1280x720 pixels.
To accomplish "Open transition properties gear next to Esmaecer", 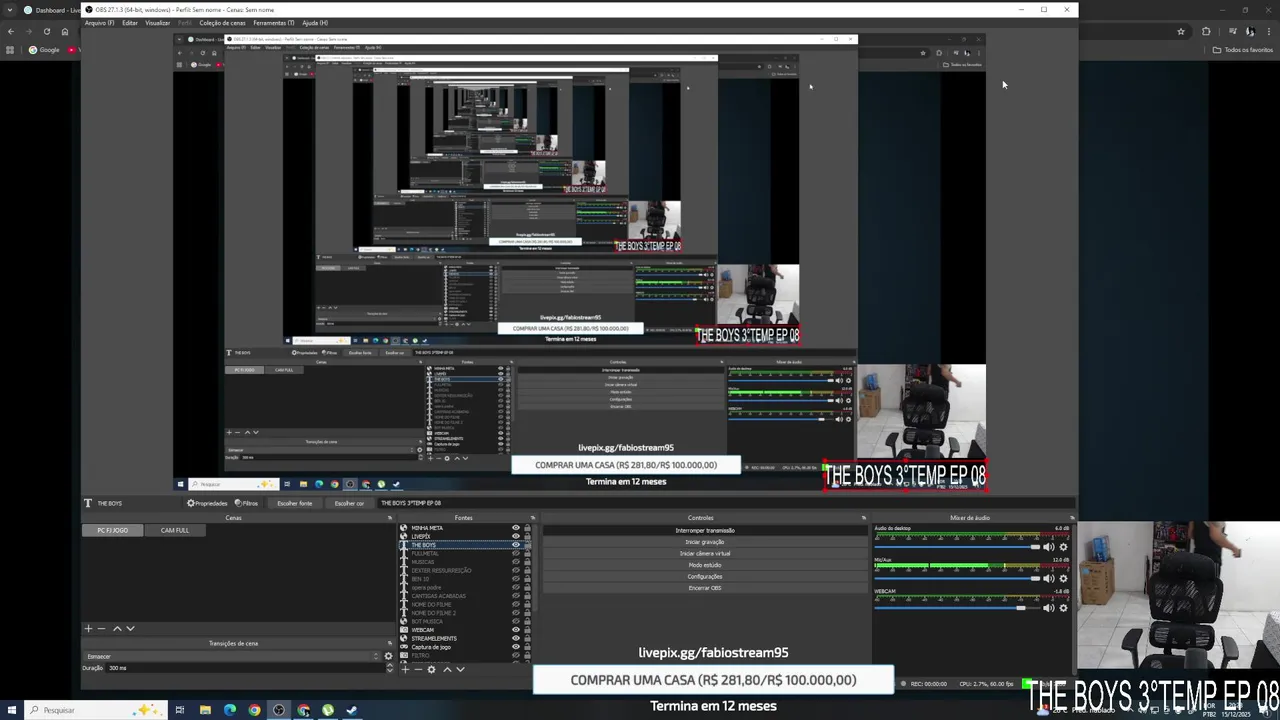I will click(388, 656).
